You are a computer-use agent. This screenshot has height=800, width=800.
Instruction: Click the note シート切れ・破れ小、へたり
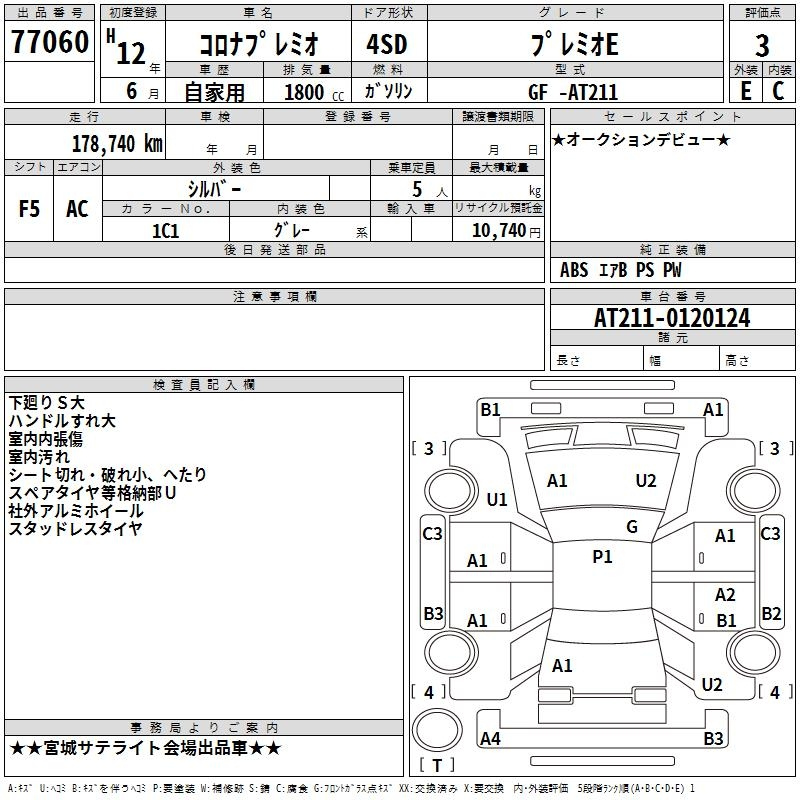[108, 474]
